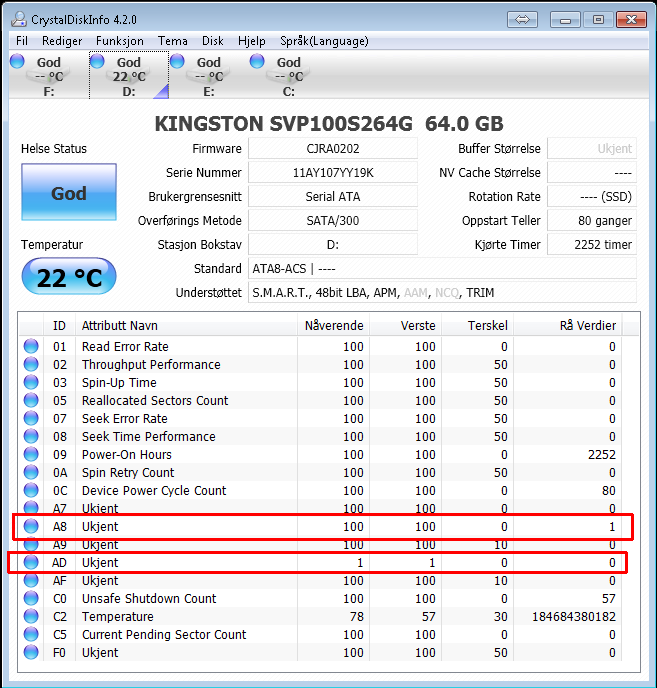Click the Nåverende column header

click(x=334, y=326)
